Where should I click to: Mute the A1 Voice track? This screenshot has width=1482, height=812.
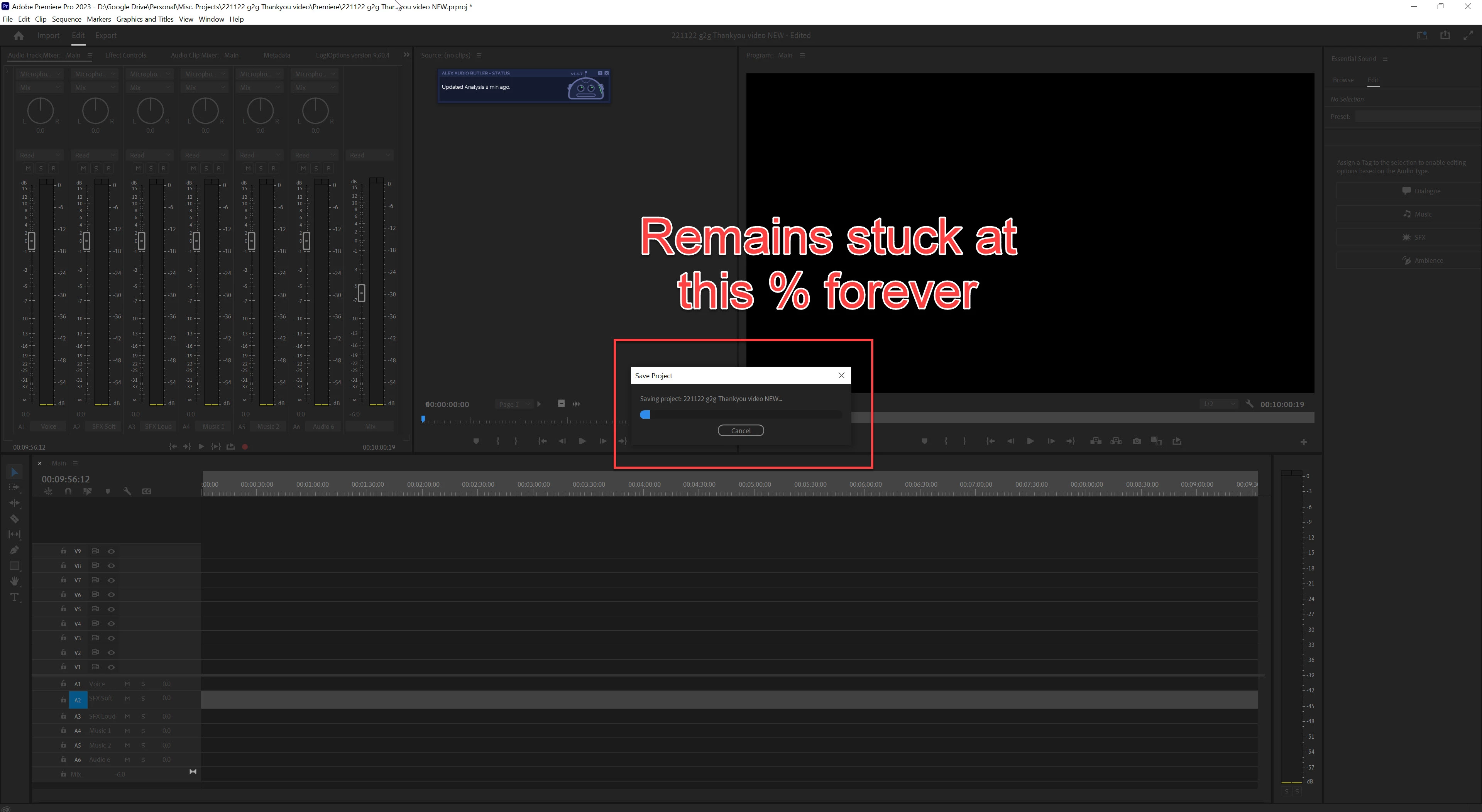pos(127,683)
